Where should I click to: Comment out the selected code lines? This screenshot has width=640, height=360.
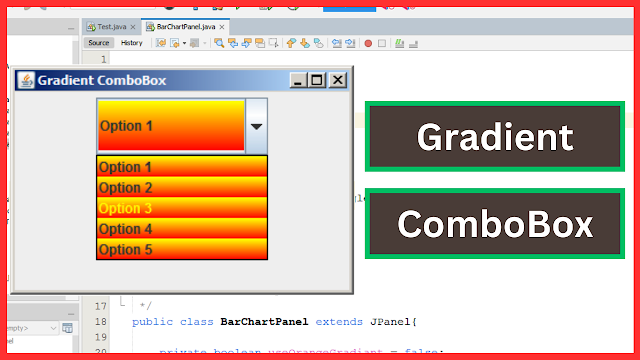pyautogui.click(x=400, y=43)
